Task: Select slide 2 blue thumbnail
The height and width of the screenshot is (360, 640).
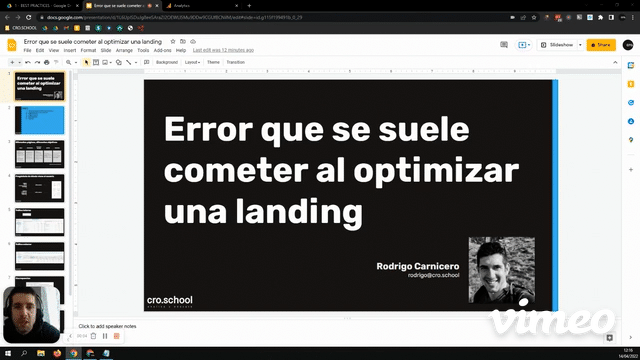Action: click(40, 120)
